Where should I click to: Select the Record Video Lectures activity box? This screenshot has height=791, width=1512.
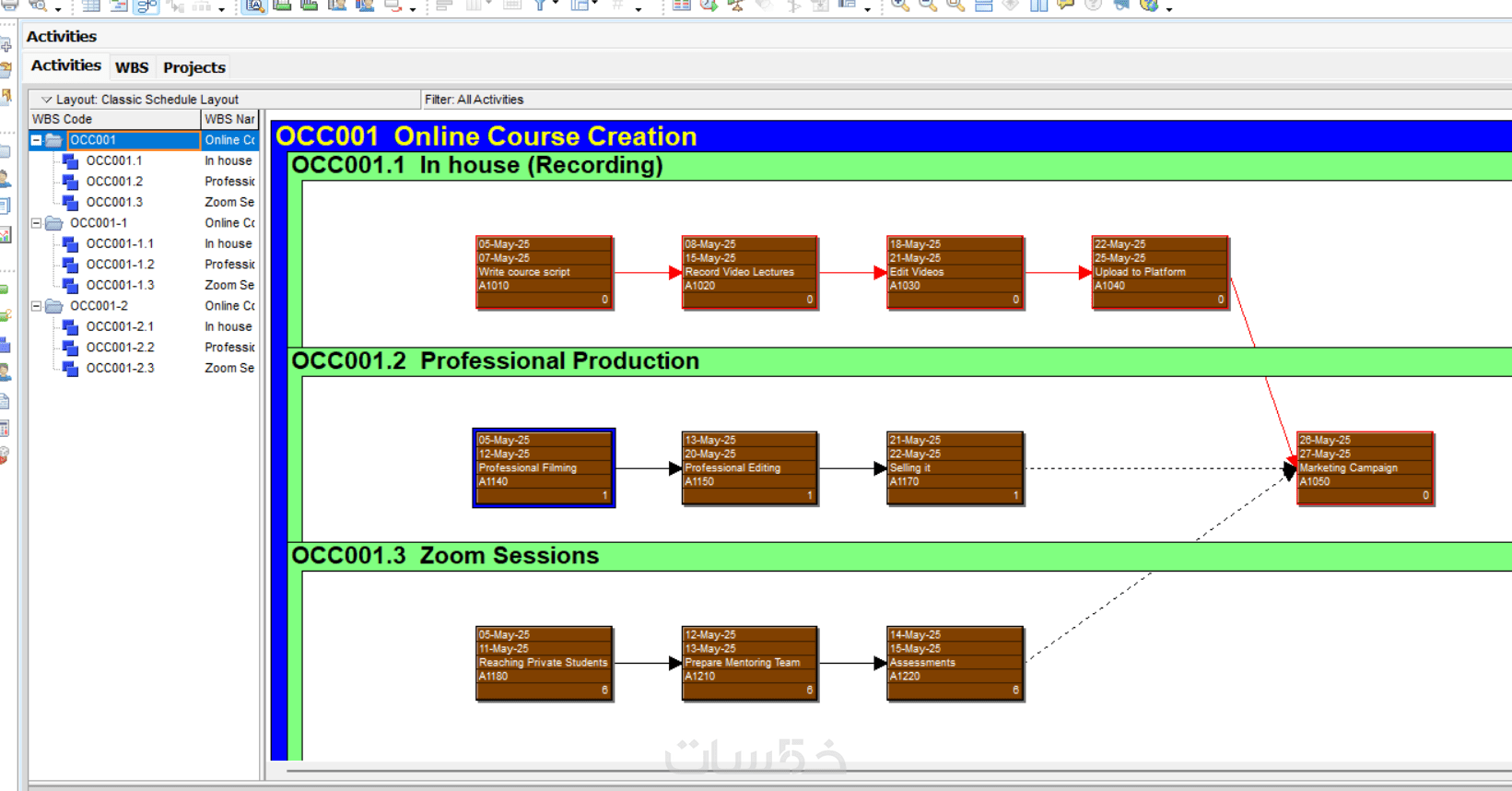click(749, 272)
